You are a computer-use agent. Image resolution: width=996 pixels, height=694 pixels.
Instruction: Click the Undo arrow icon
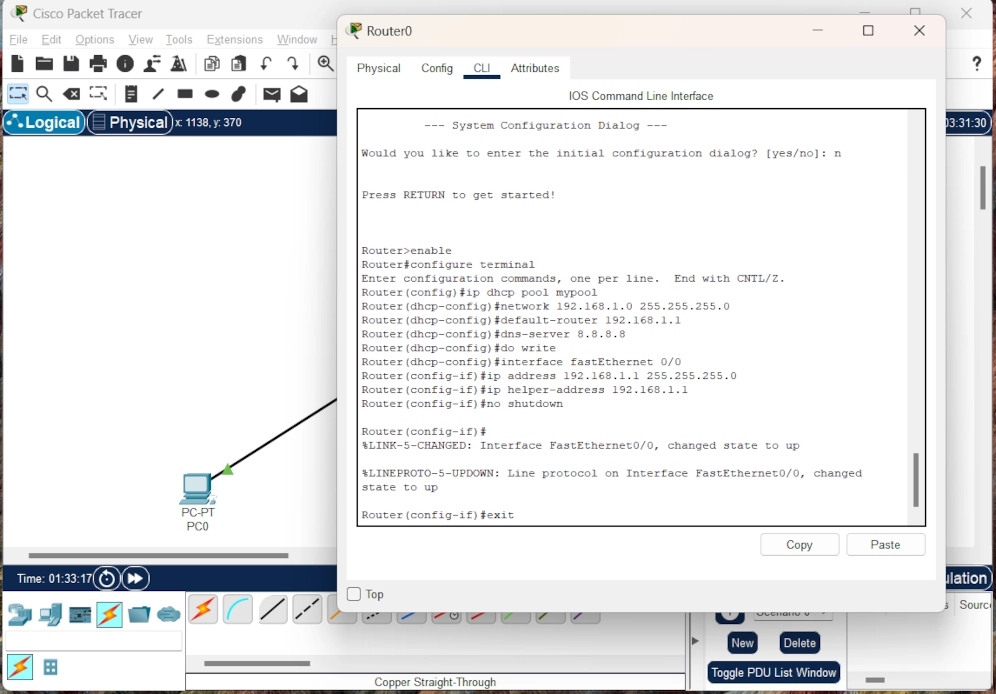point(266,63)
